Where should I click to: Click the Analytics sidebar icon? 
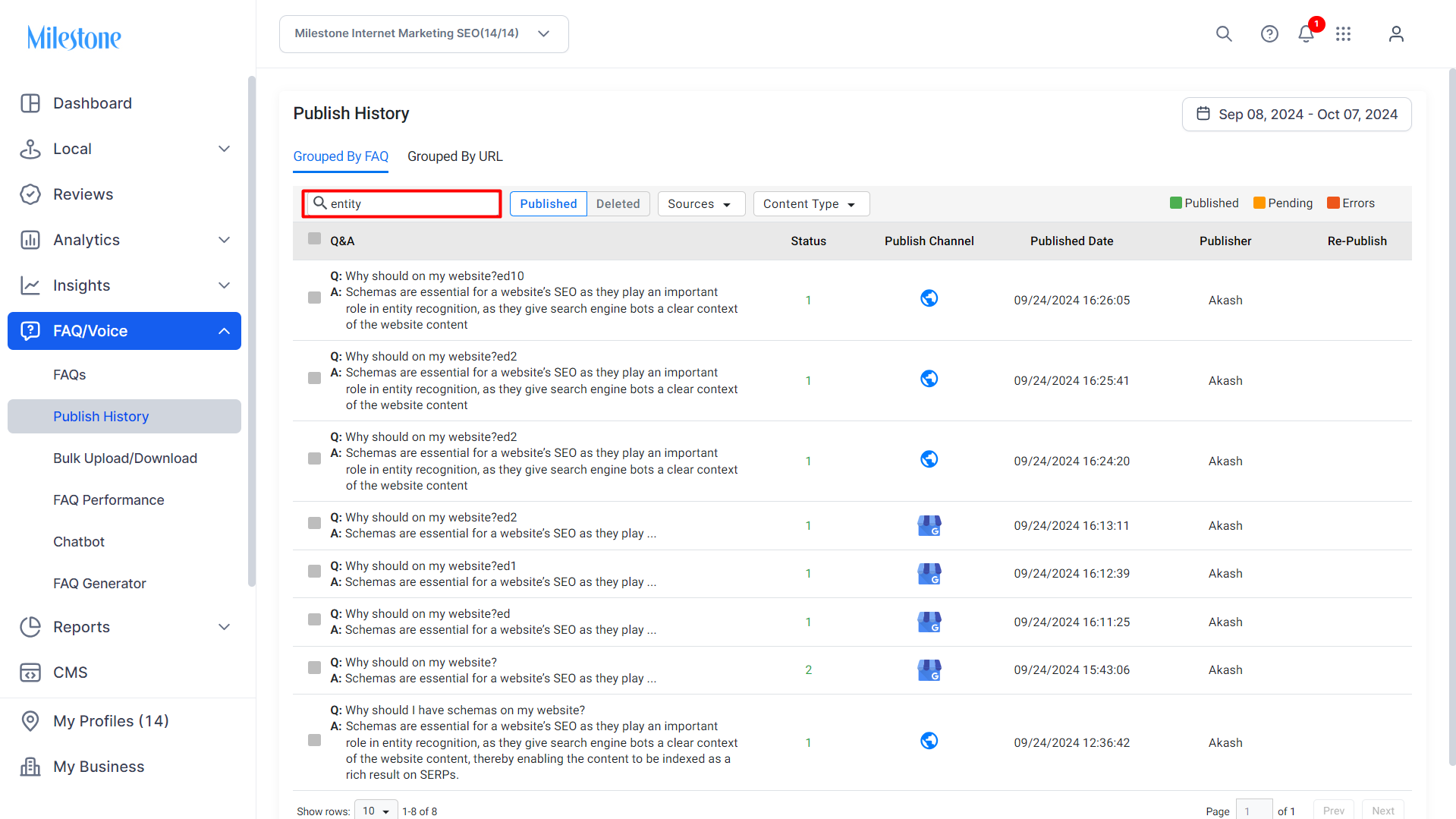click(x=30, y=240)
